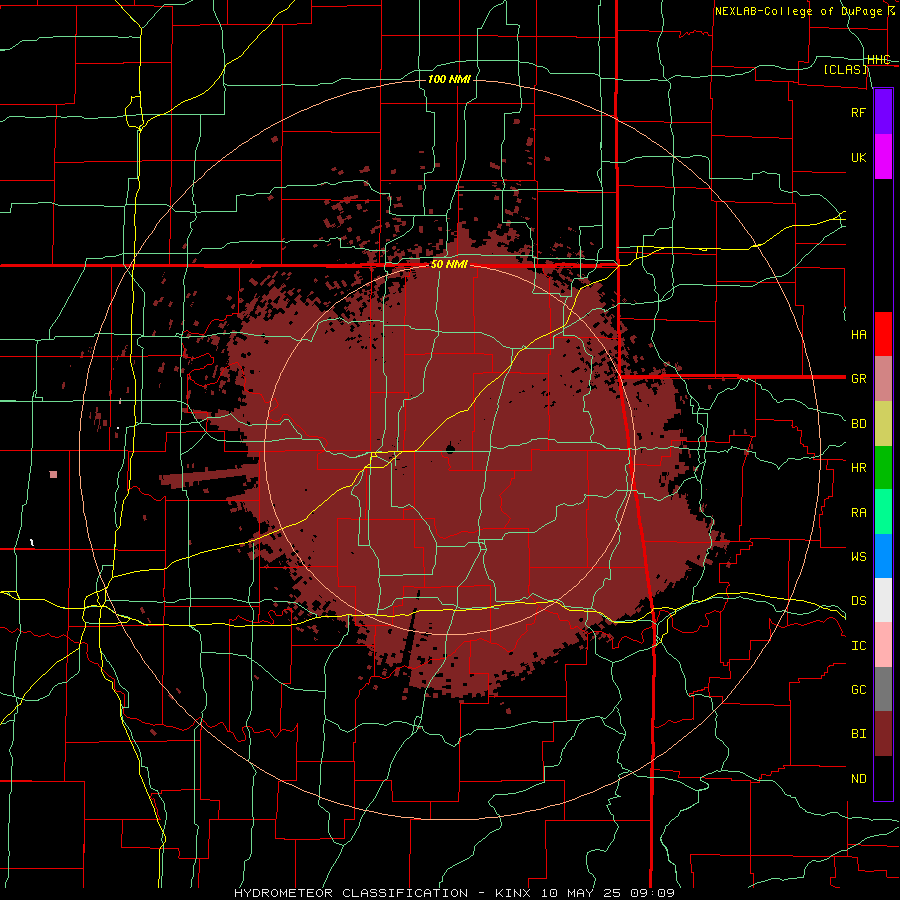This screenshot has height=900, width=900.
Task: Click the GC legend label
Action: [x=858, y=690]
